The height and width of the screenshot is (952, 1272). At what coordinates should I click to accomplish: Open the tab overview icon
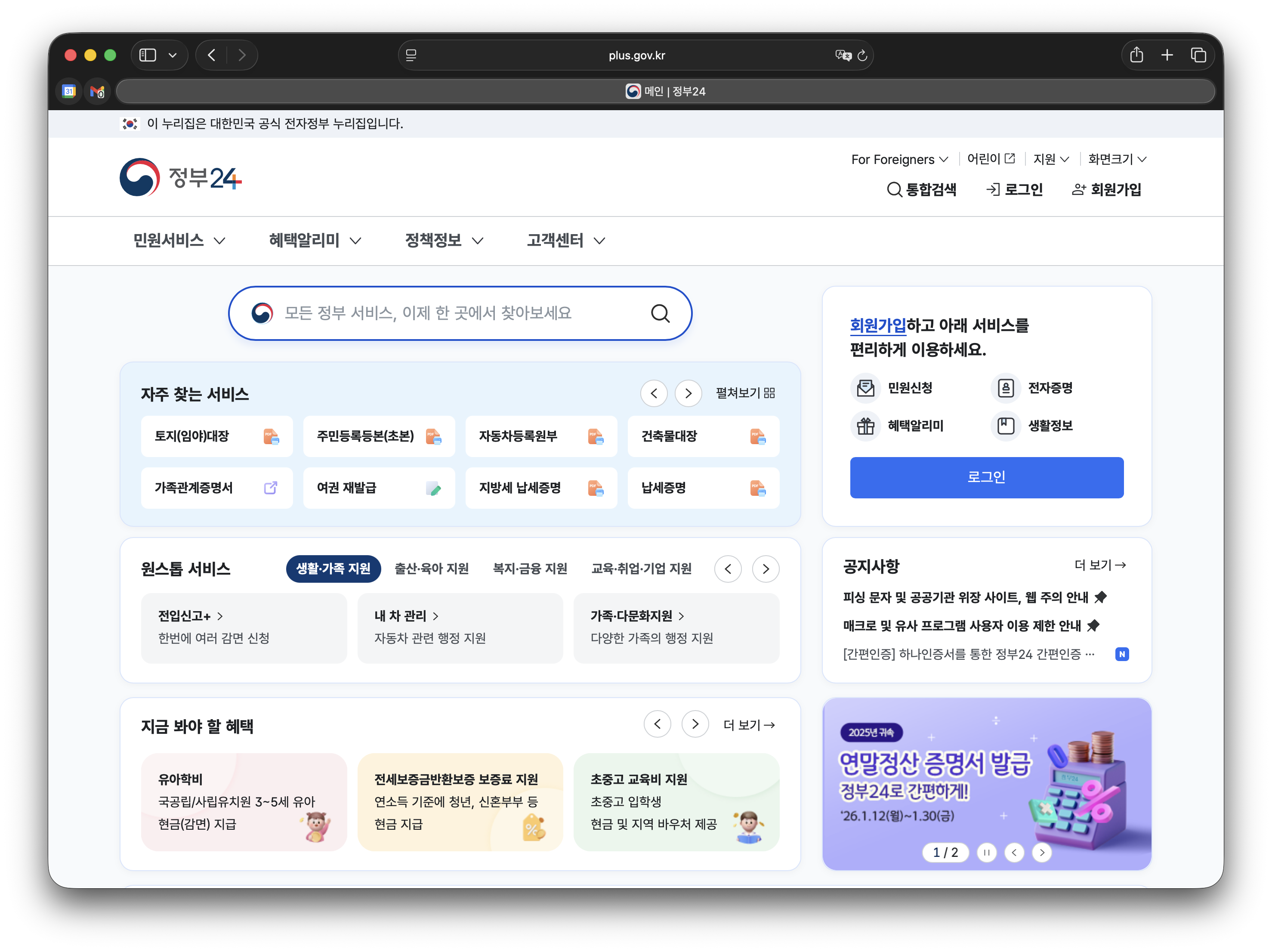click(x=1198, y=55)
